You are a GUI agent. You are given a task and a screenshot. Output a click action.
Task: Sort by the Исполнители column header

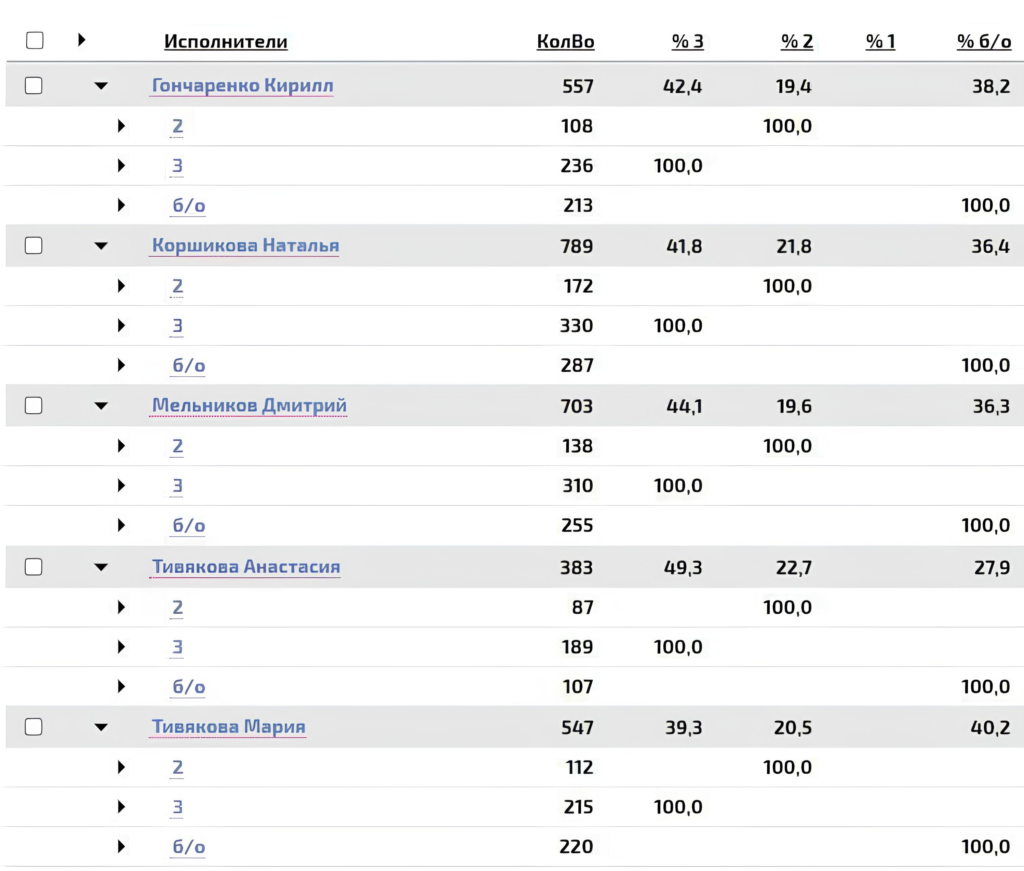pos(226,41)
